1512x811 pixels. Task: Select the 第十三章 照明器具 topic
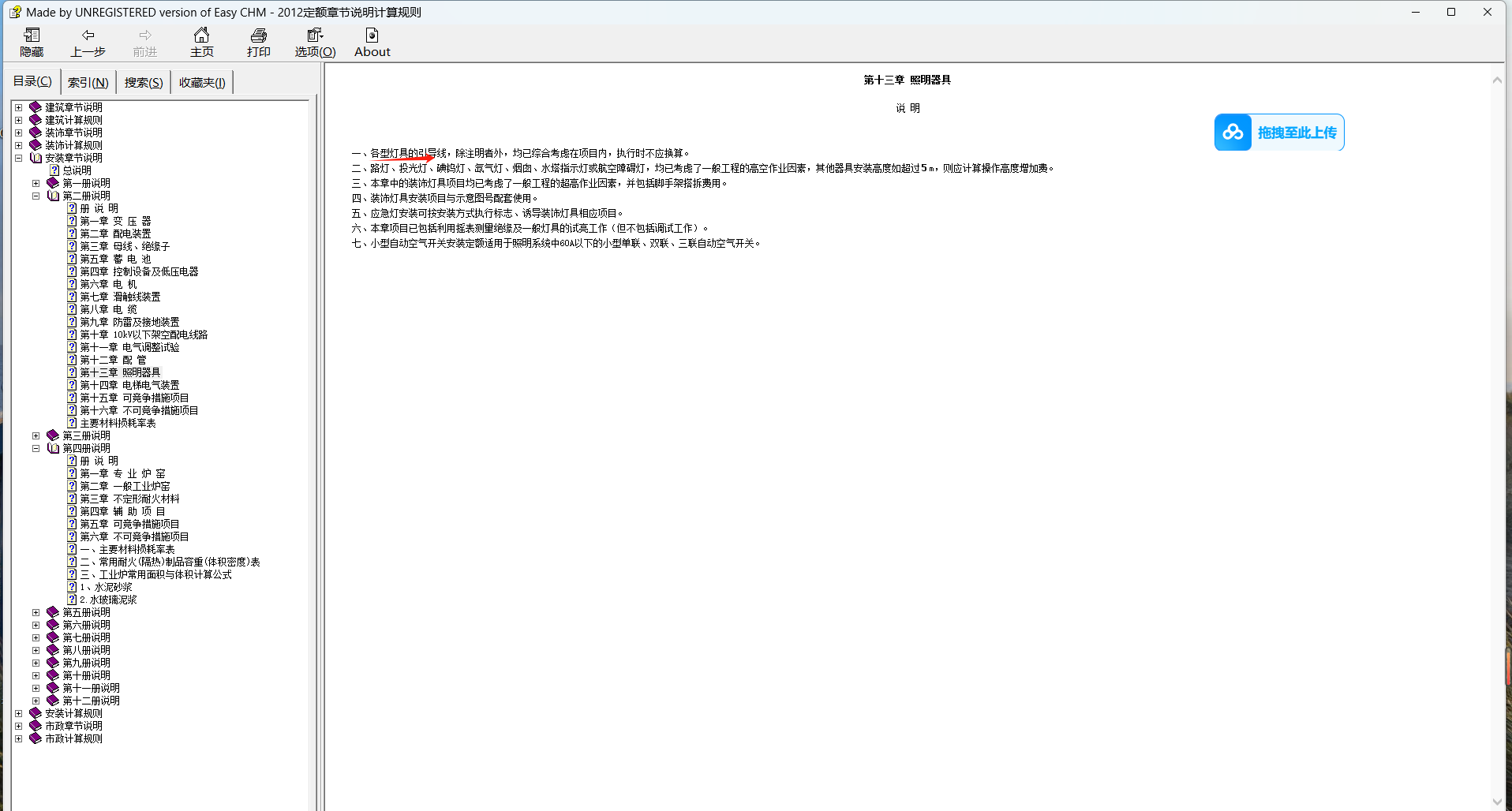click(x=120, y=372)
